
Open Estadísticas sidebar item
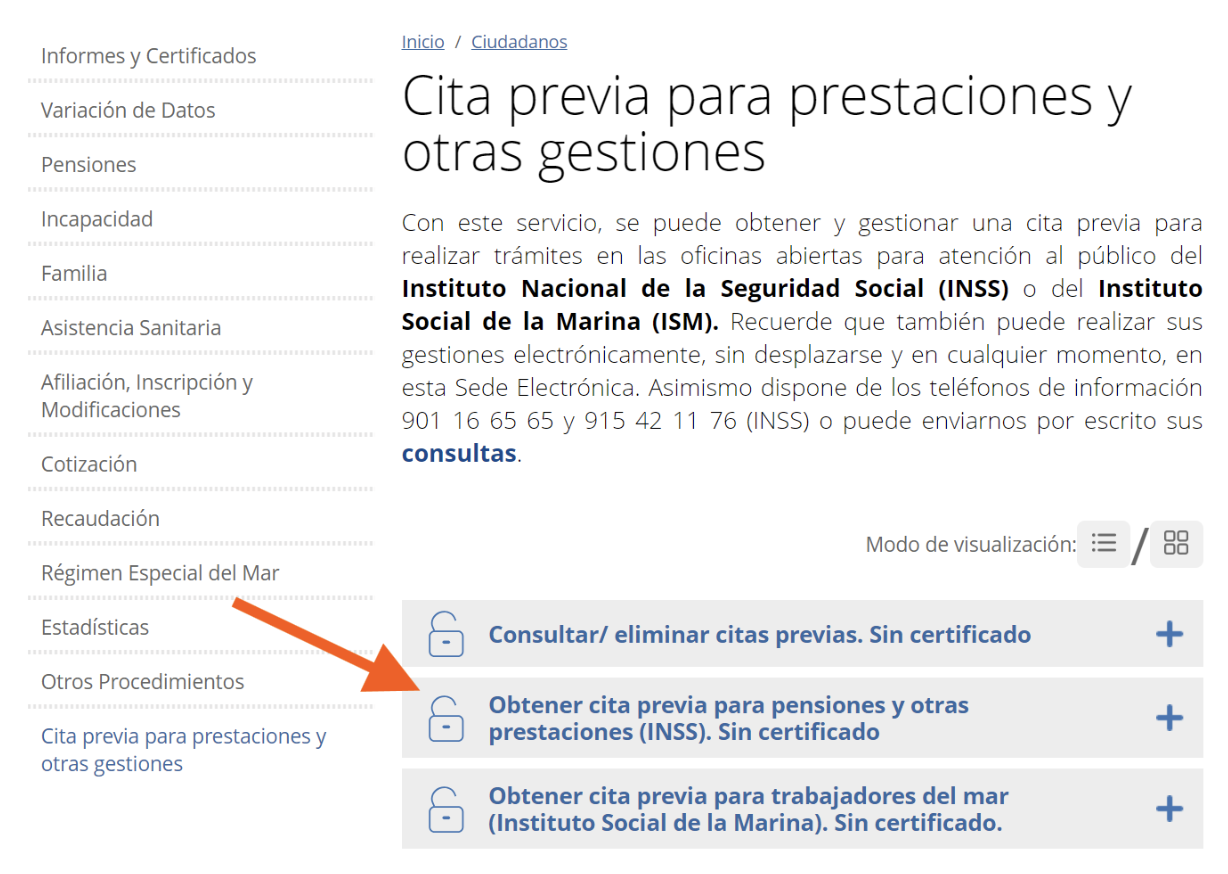coord(95,627)
